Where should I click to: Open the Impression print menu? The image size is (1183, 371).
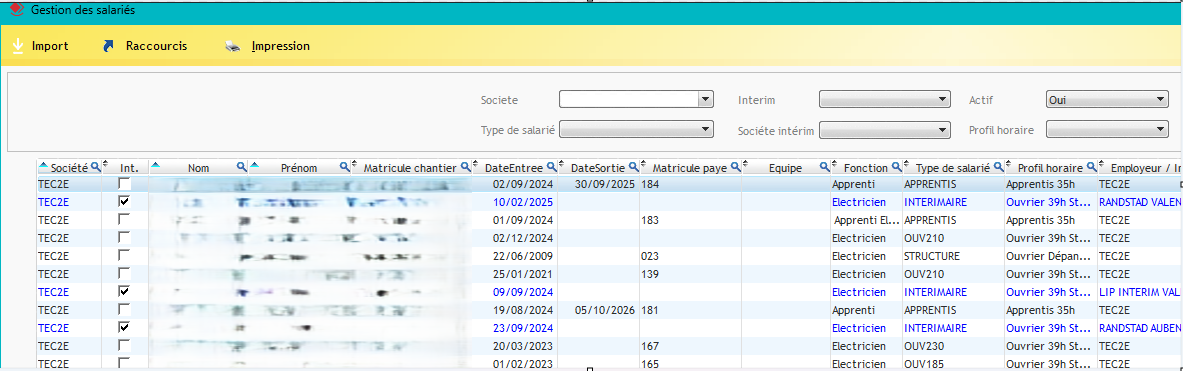coord(268,46)
